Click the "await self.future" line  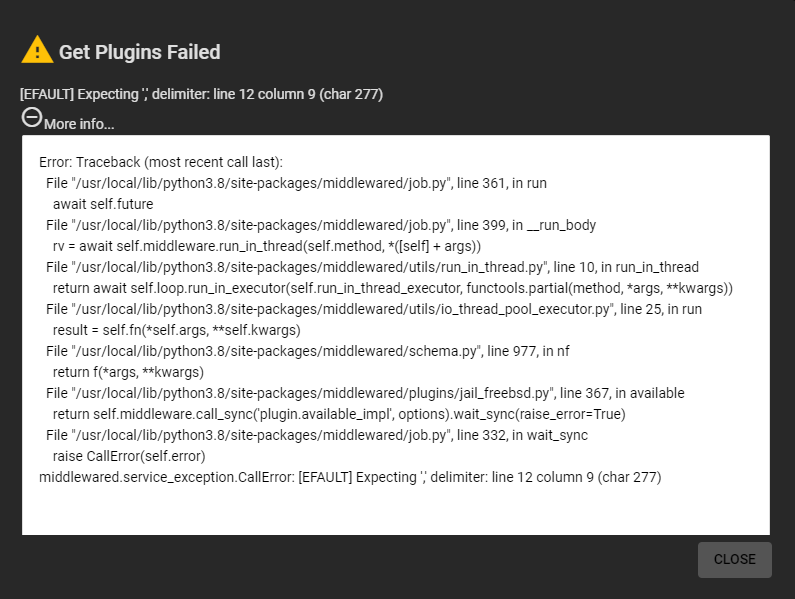pos(103,204)
